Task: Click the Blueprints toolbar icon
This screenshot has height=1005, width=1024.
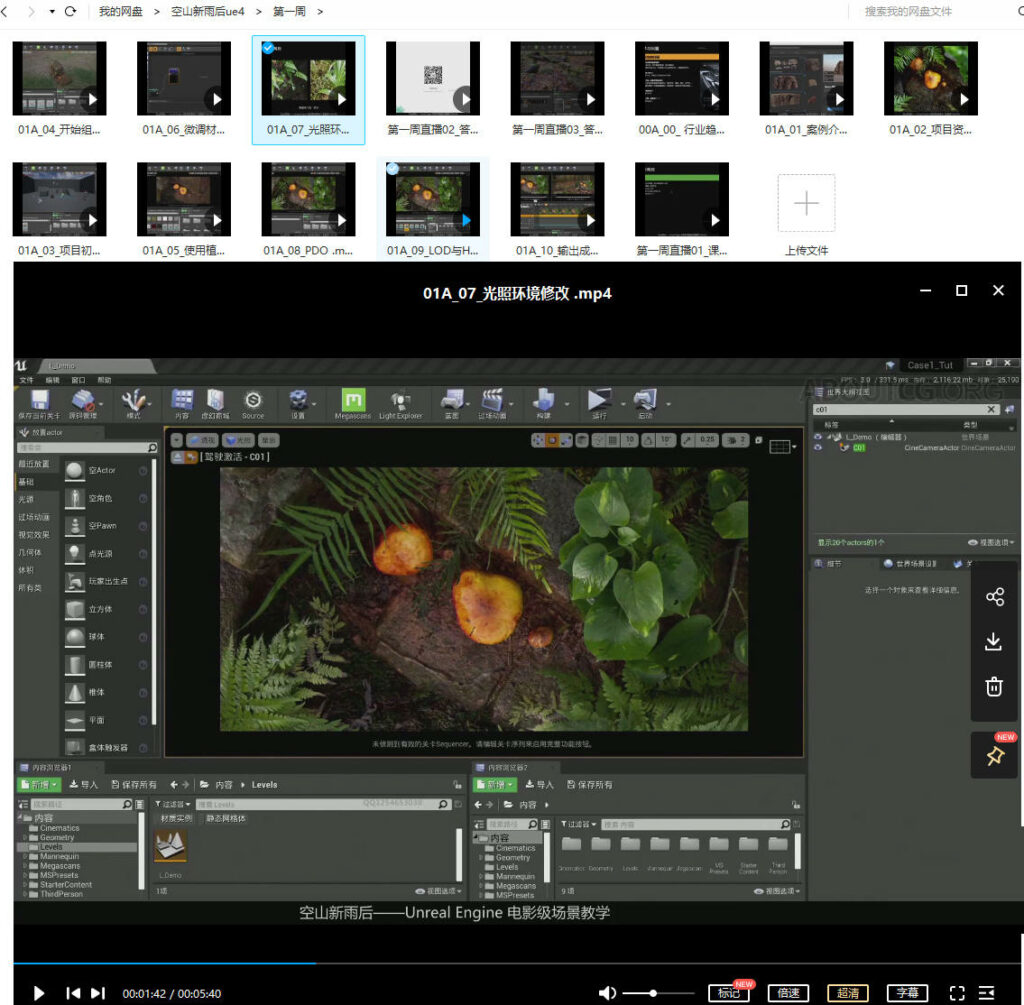Action: pyautogui.click(x=452, y=404)
